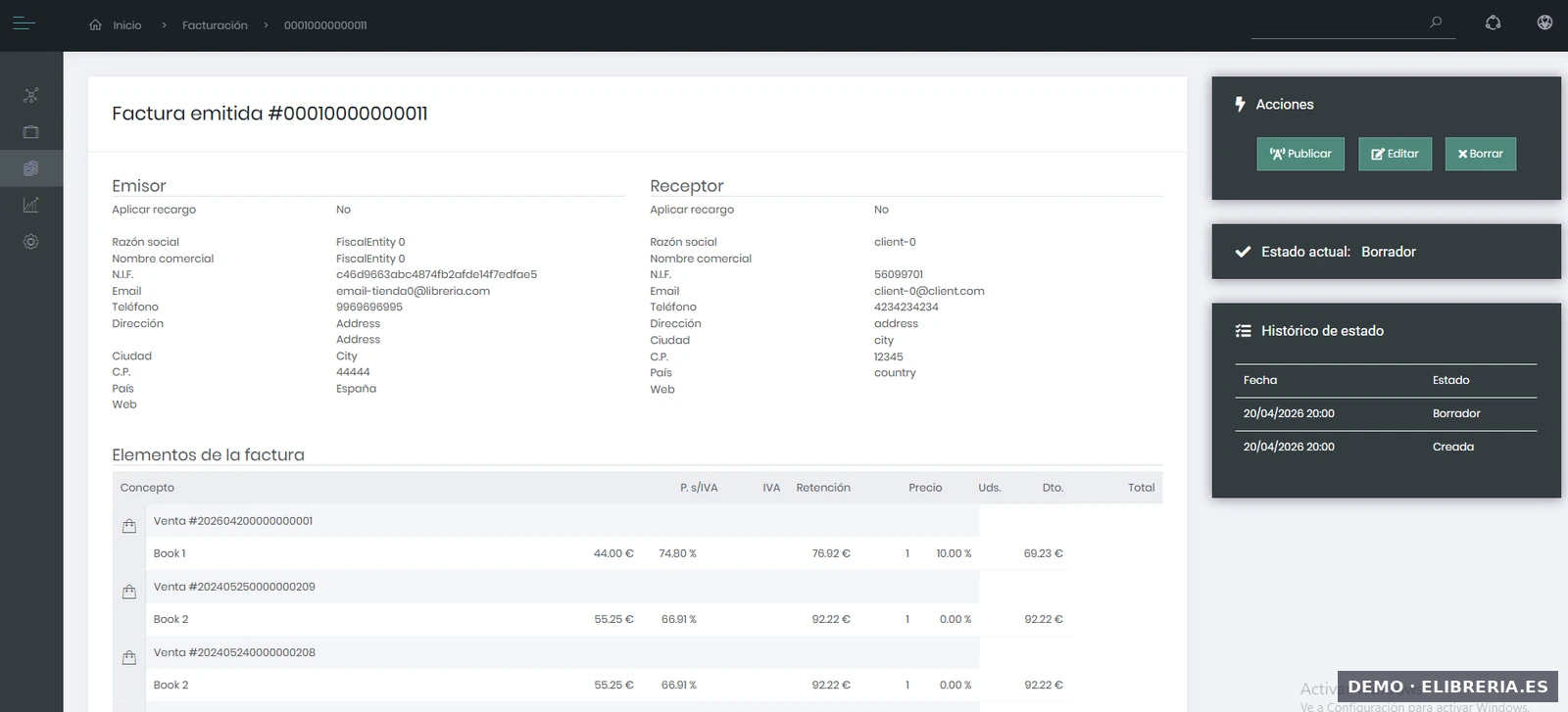Click the bag icon beside Venta #202405250000000209

[x=129, y=592]
